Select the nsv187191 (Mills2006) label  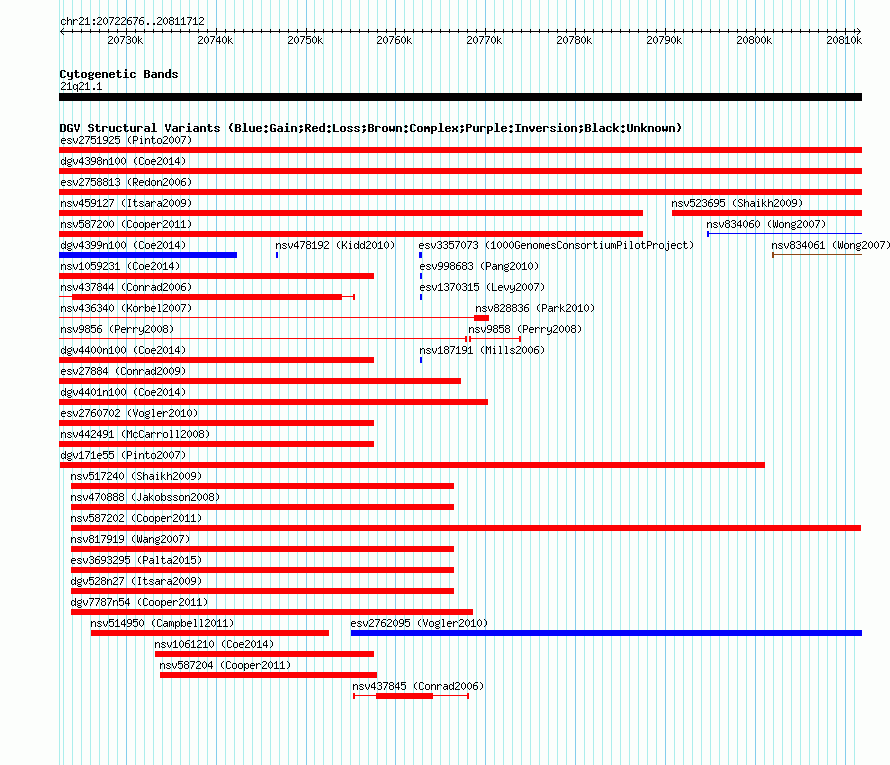click(x=482, y=350)
